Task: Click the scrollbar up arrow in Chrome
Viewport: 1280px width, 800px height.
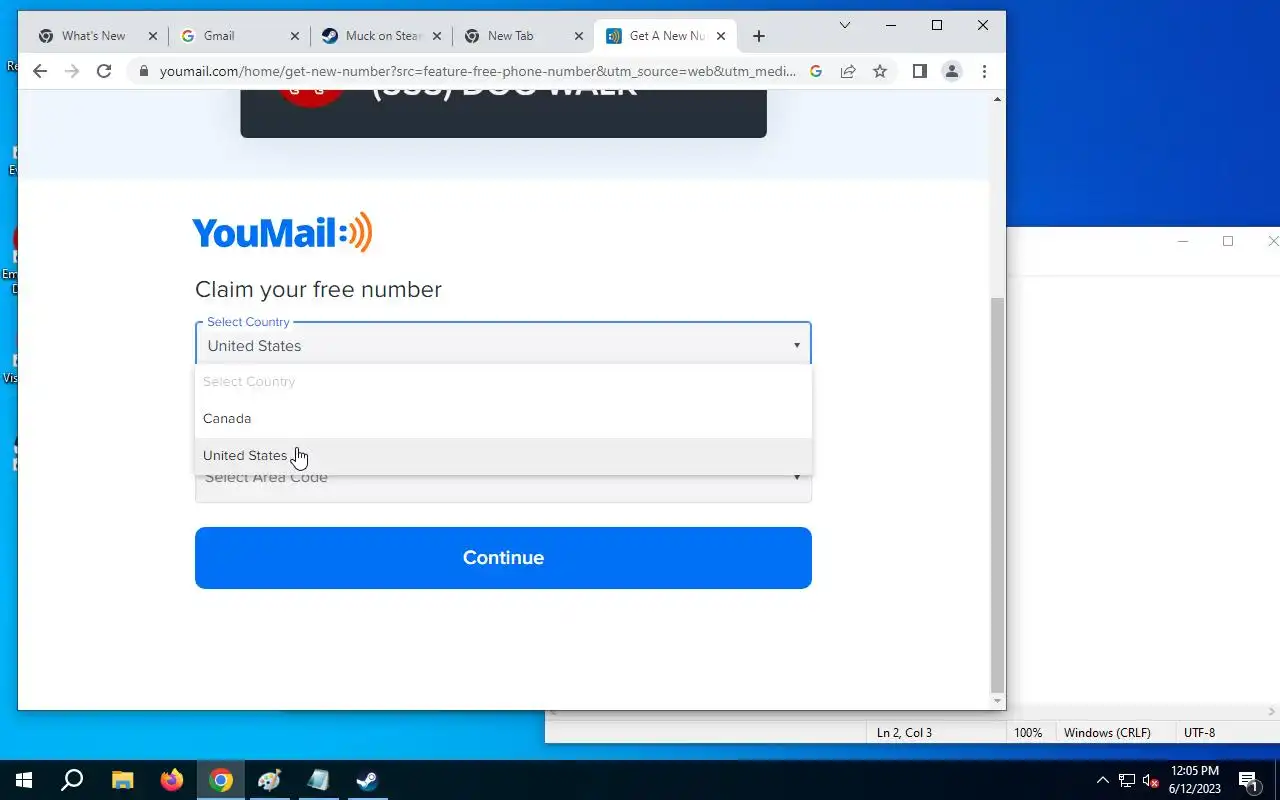Action: point(997,99)
